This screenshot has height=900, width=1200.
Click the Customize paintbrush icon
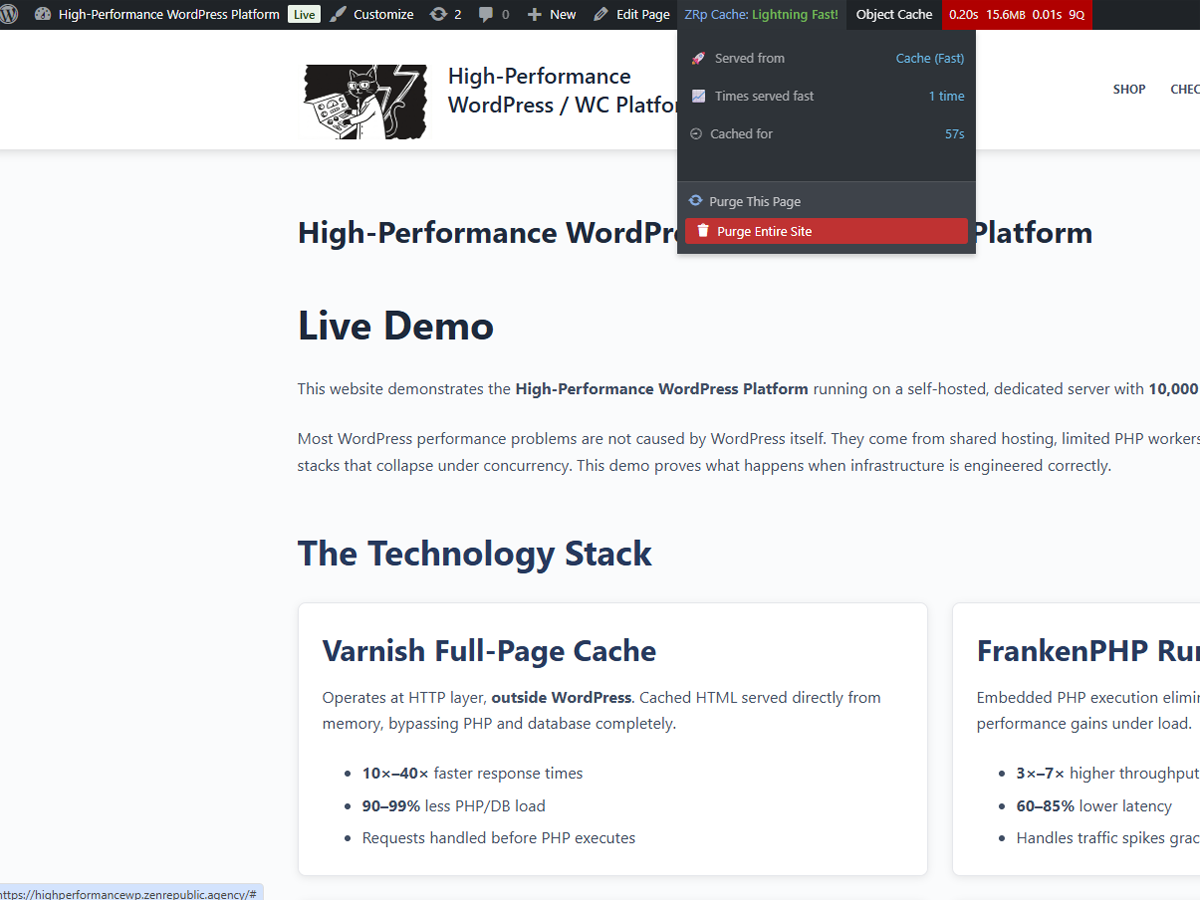[339, 14]
